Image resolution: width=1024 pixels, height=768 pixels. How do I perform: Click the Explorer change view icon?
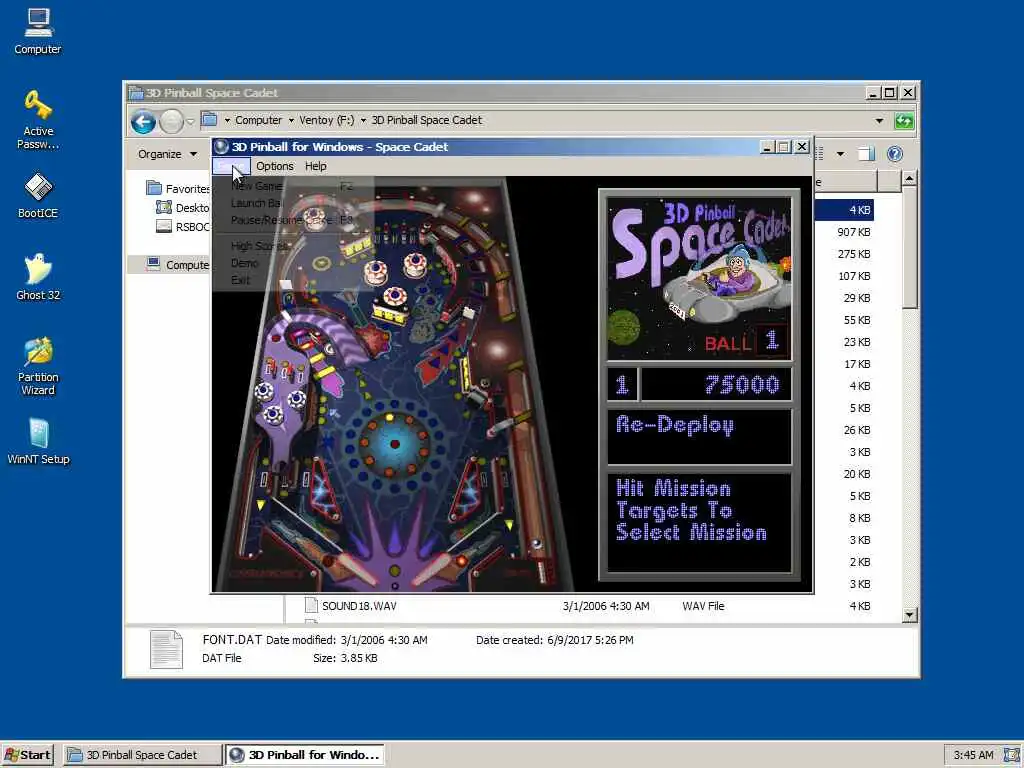click(819, 154)
